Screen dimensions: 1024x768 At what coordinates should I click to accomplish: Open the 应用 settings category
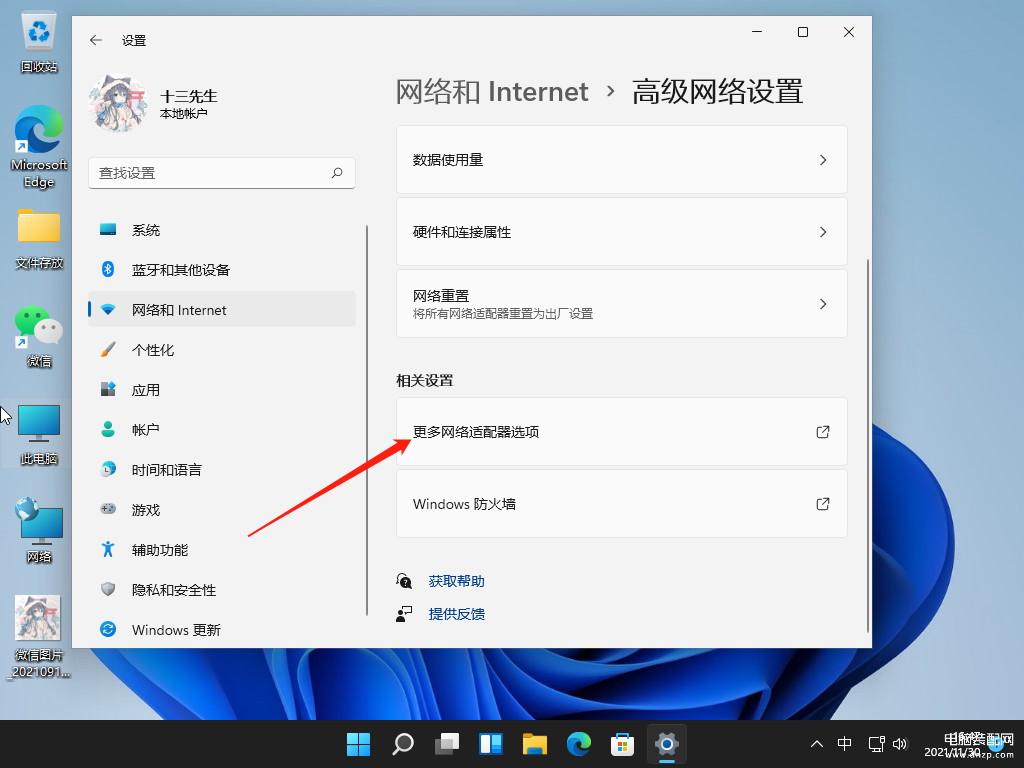[x=222, y=389]
